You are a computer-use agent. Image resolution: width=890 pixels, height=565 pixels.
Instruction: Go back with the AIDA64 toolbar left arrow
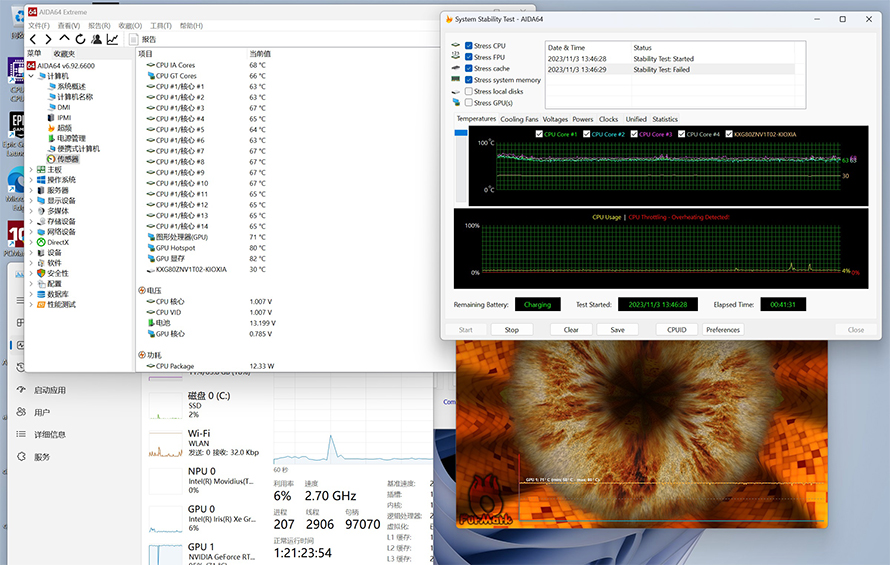(x=33, y=39)
